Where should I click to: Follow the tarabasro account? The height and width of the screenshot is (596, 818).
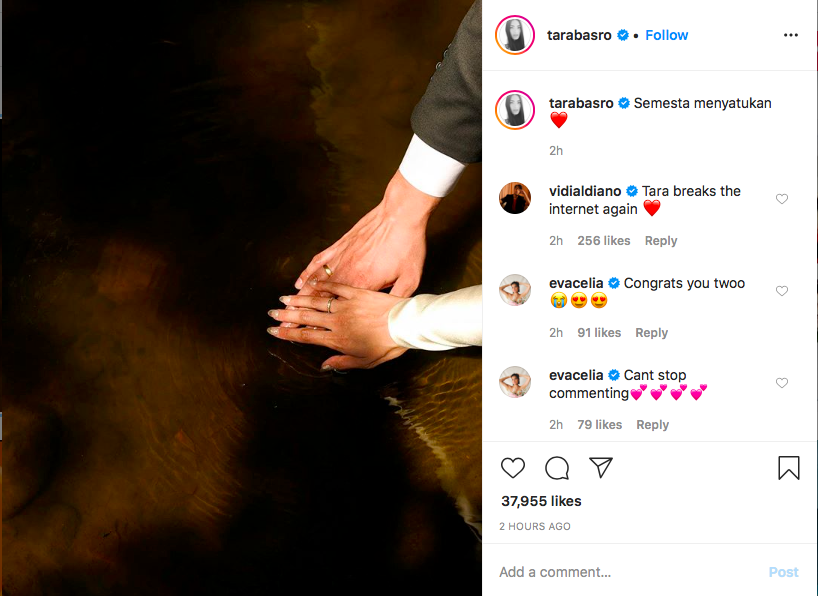pyautogui.click(x=666, y=35)
